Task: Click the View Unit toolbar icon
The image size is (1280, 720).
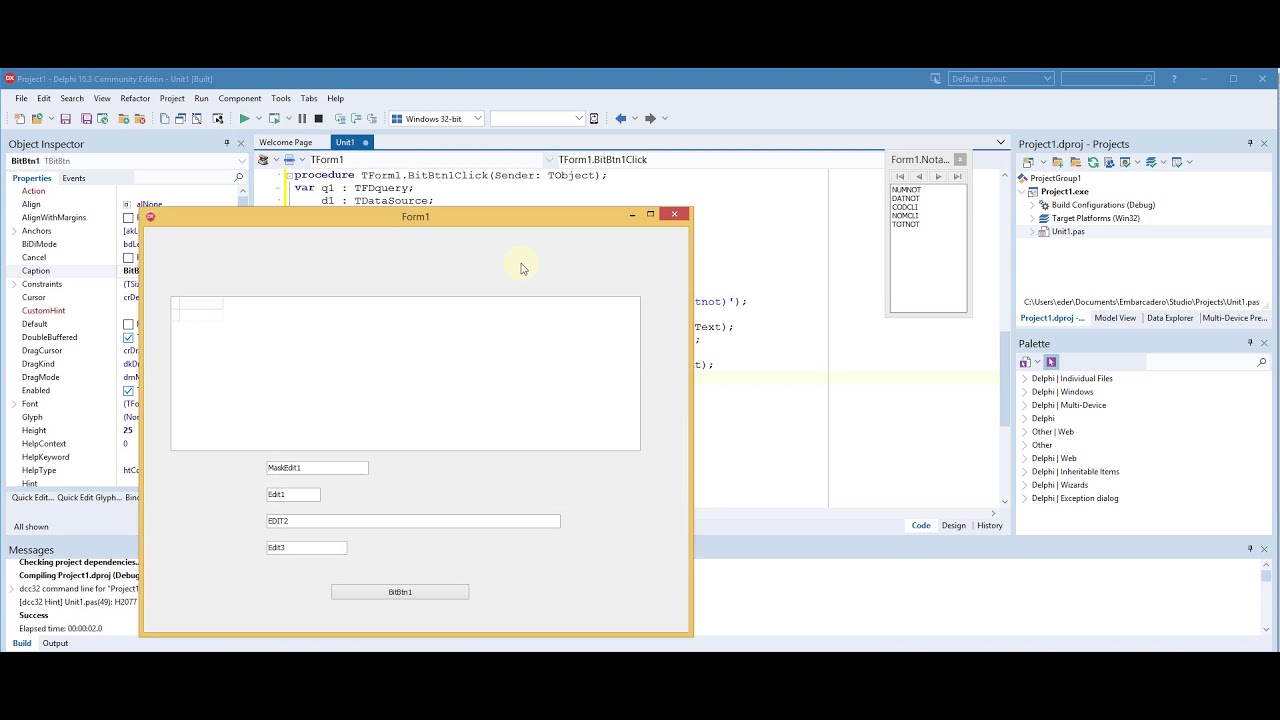Action: coord(165,118)
